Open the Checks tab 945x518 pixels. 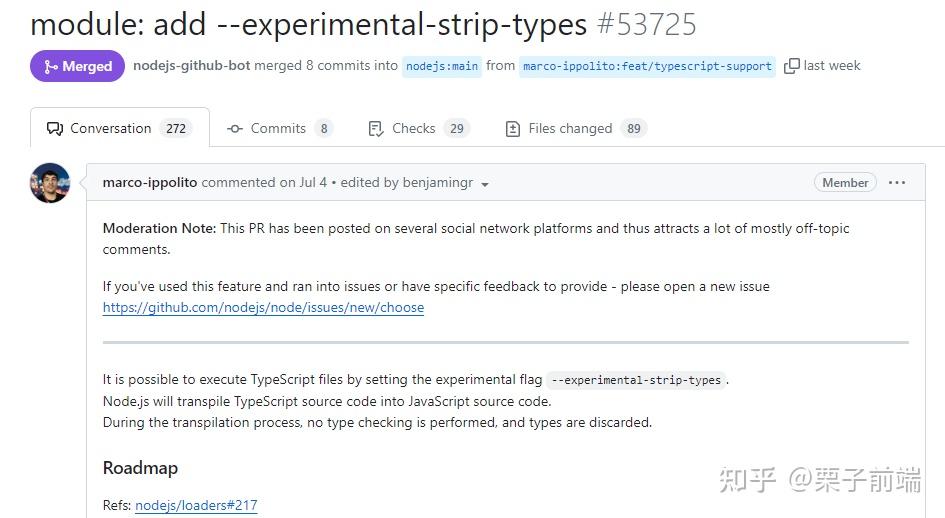413,128
